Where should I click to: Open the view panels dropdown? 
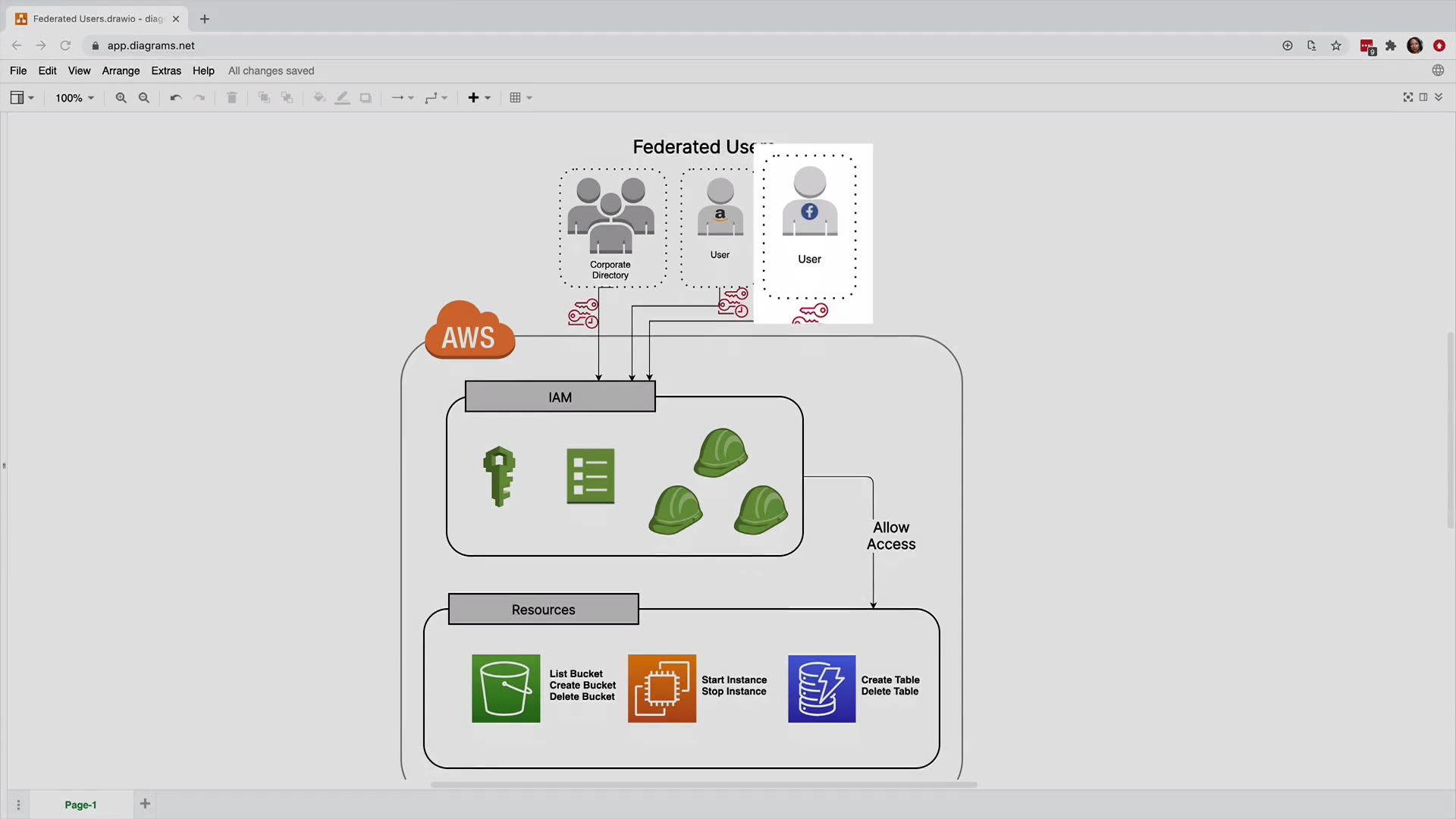(x=22, y=98)
